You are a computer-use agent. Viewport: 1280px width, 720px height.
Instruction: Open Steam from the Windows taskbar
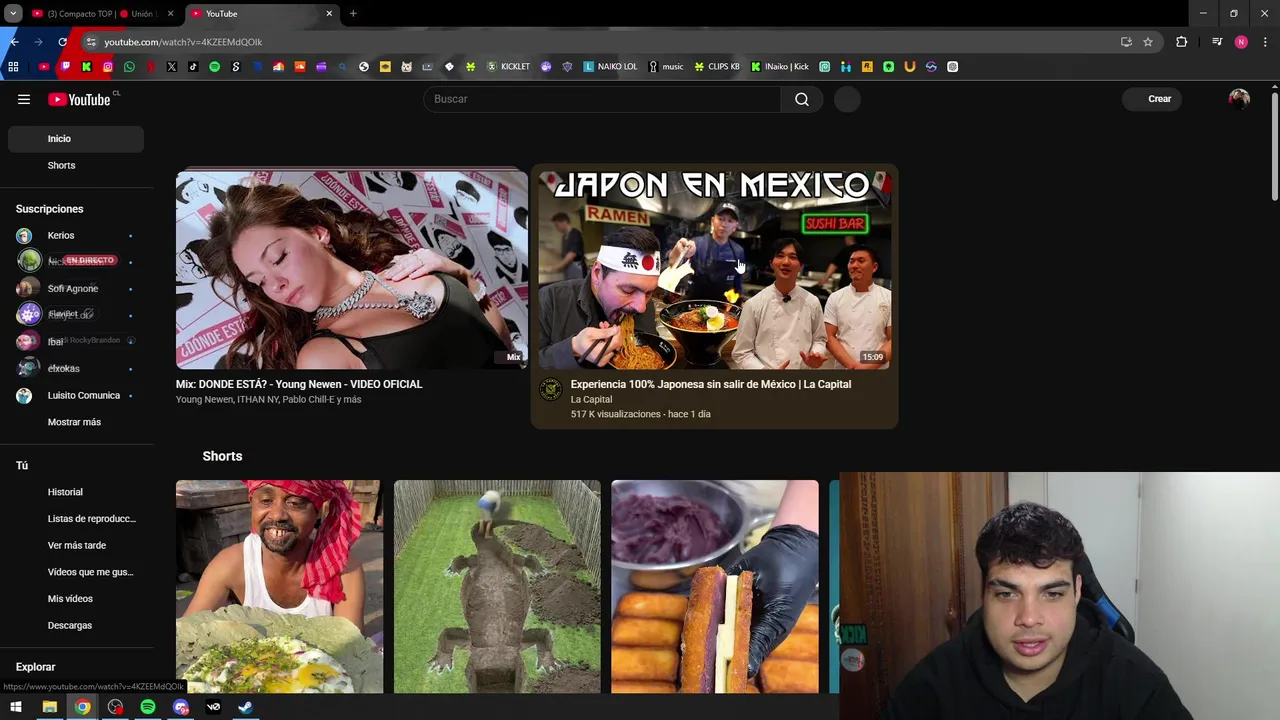245,708
